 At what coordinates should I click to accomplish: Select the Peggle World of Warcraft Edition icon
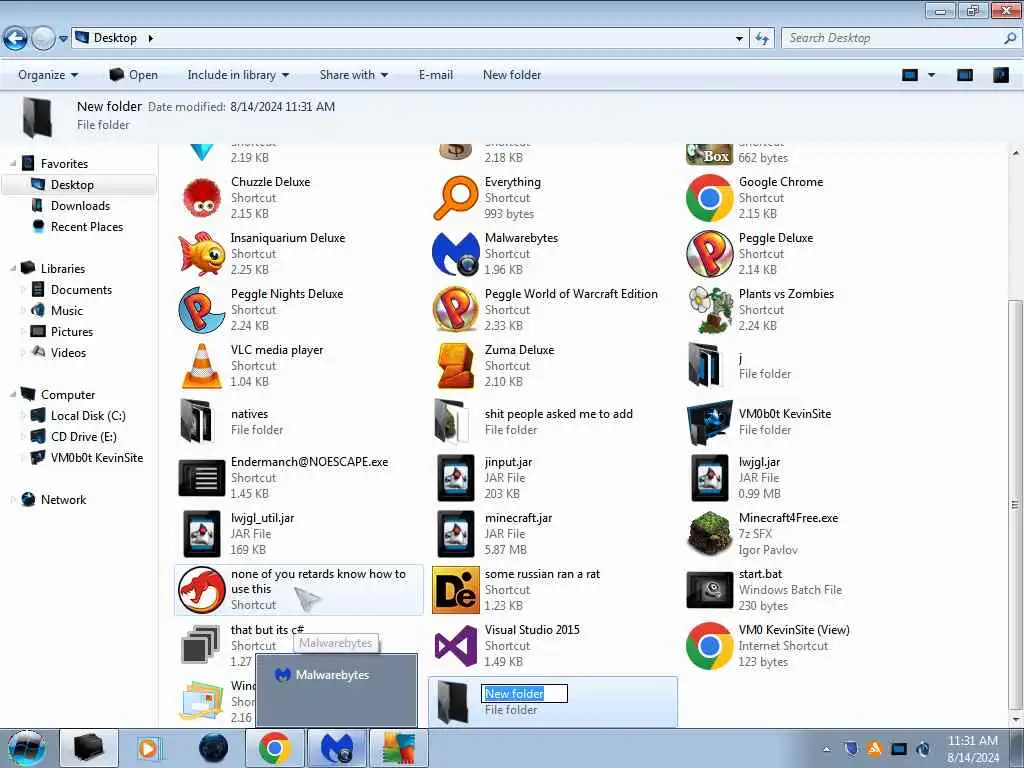pos(456,310)
